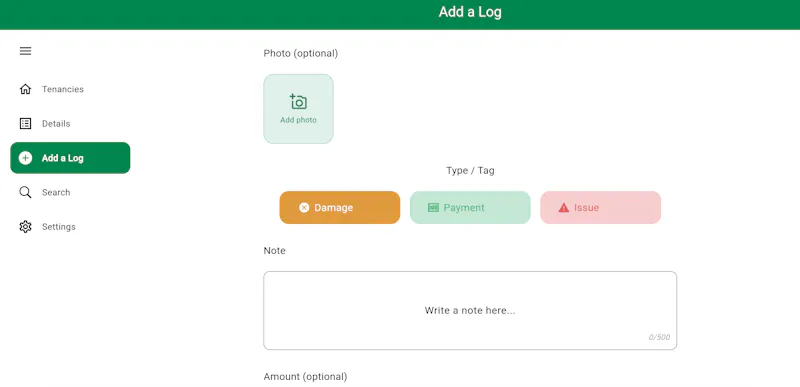Click the Add photo text label
Viewport: 800px width, 387px height.
pyautogui.click(x=298, y=120)
